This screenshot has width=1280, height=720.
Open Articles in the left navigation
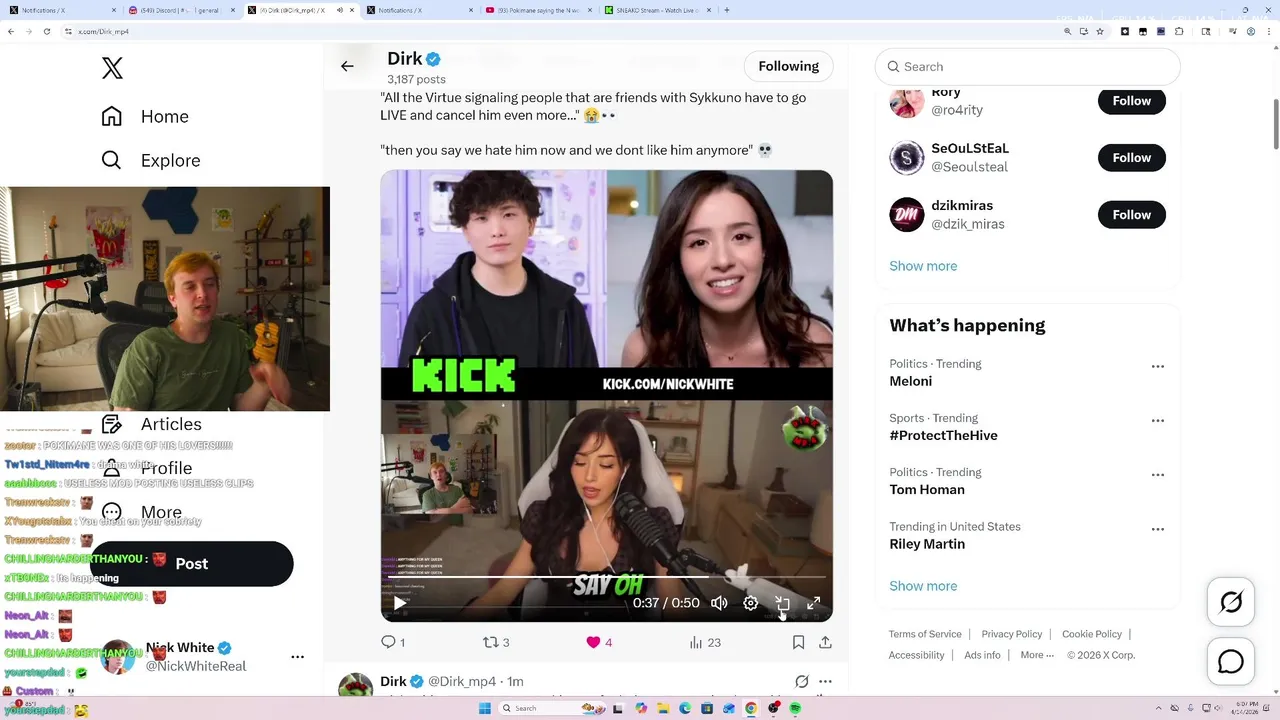tap(152, 424)
